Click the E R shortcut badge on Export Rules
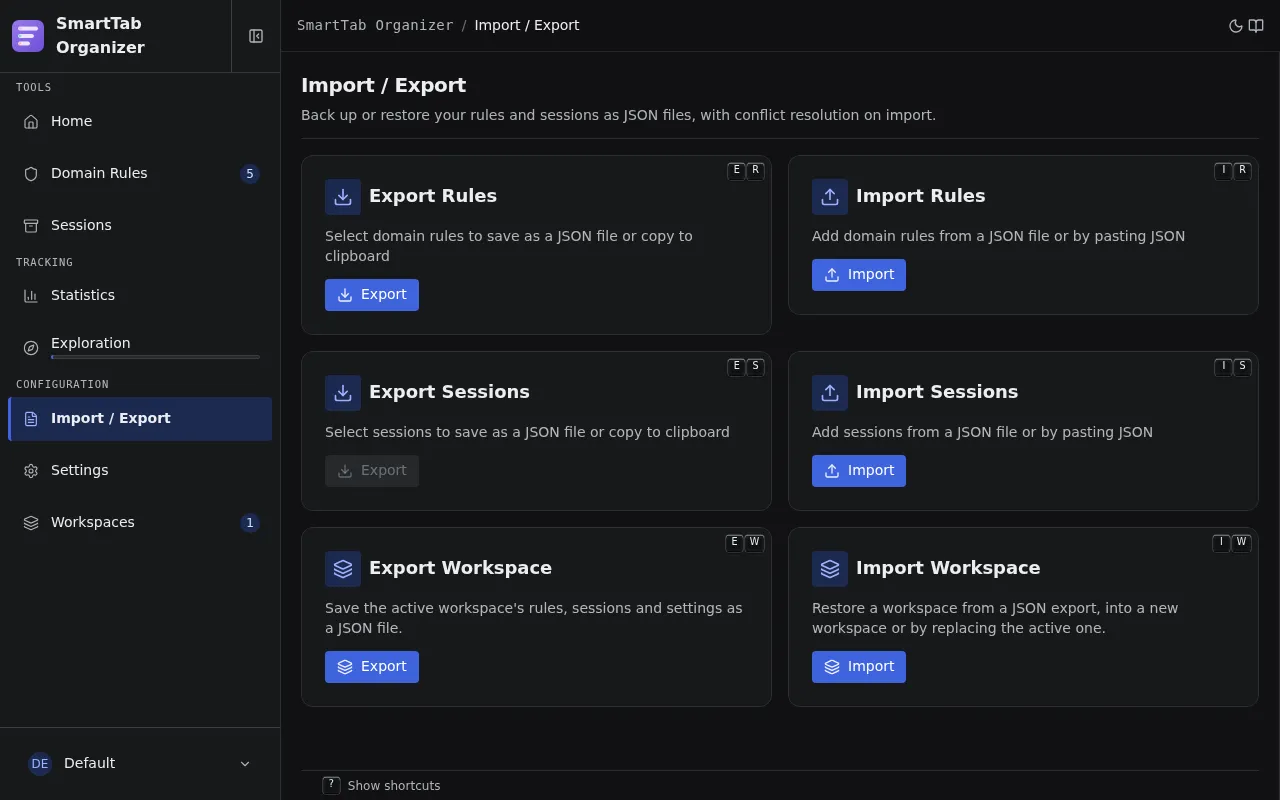The height and width of the screenshot is (800, 1280). [746, 171]
